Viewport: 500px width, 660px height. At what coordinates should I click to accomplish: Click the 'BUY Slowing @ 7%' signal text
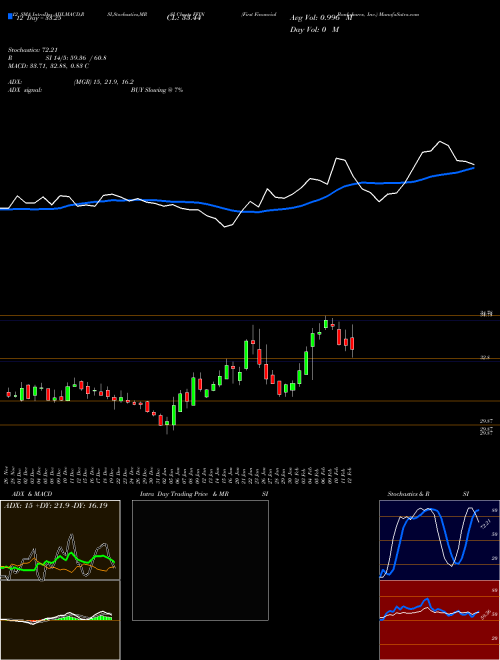[157, 90]
